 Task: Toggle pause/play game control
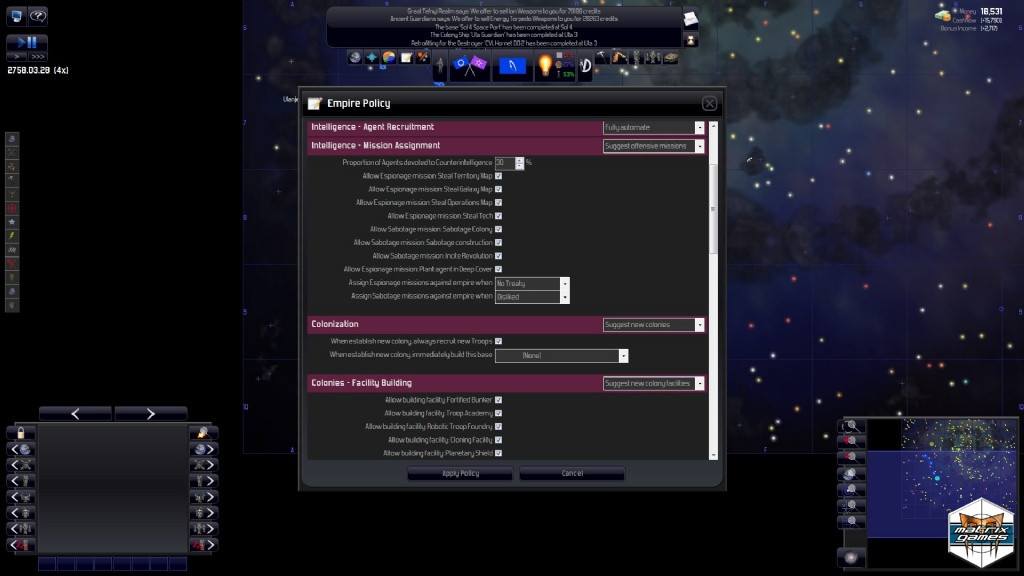(27, 43)
